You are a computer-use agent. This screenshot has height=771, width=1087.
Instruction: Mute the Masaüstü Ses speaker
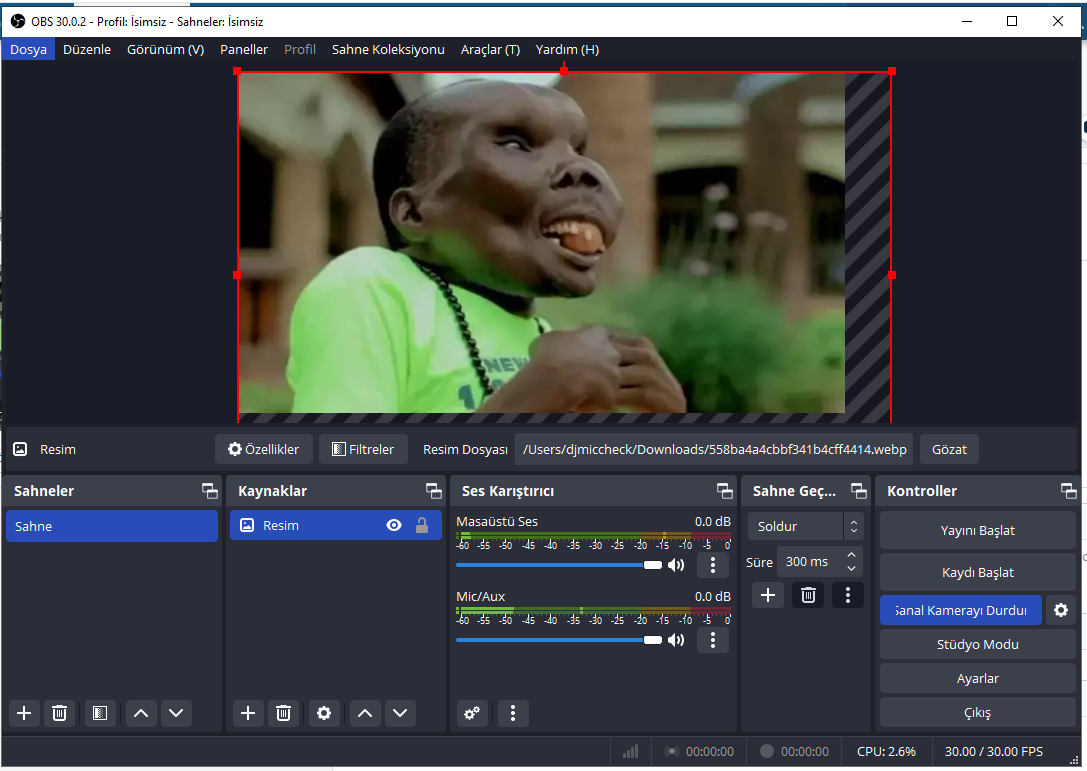point(677,565)
